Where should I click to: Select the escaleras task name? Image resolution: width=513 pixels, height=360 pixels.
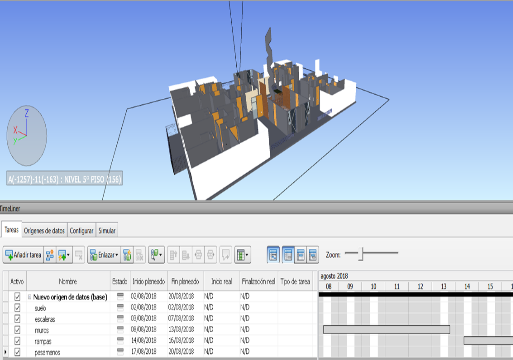(x=45, y=319)
